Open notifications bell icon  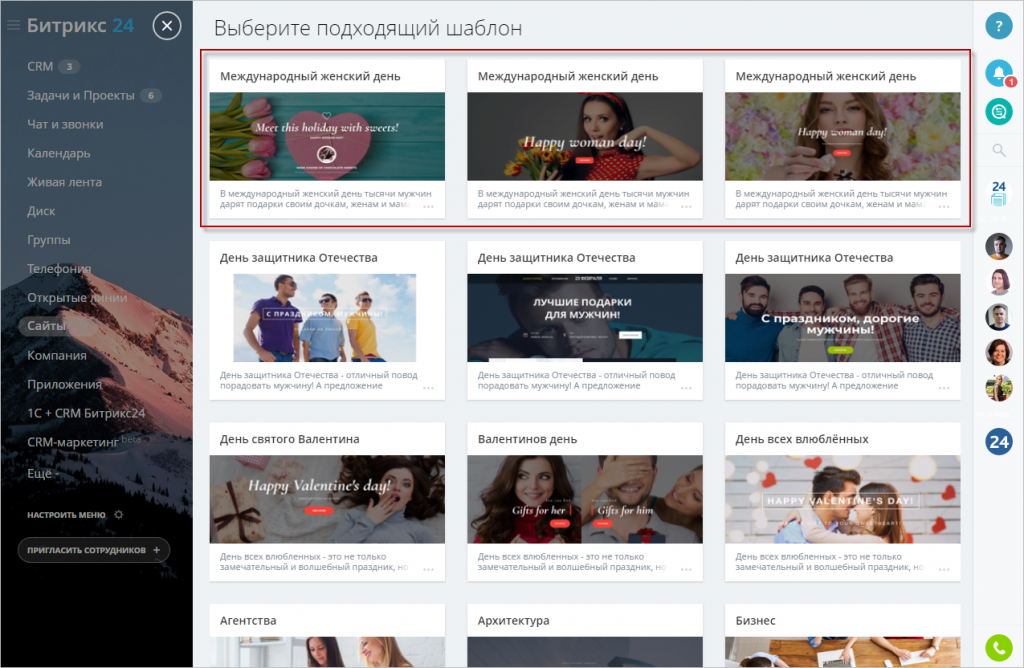coord(999,72)
